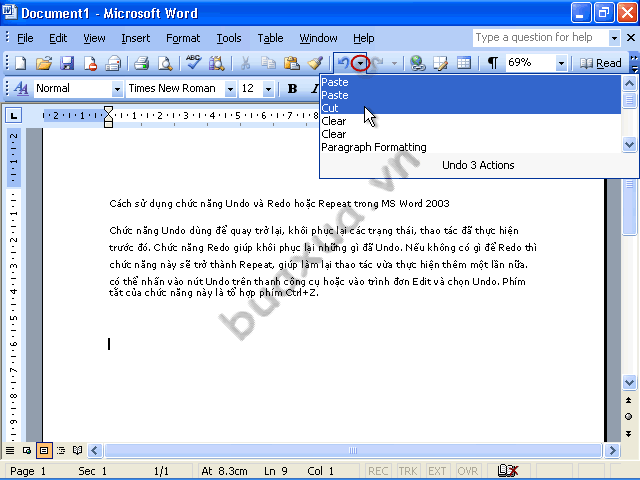Open the Help menu
This screenshot has height=480, width=640.
coord(364,38)
